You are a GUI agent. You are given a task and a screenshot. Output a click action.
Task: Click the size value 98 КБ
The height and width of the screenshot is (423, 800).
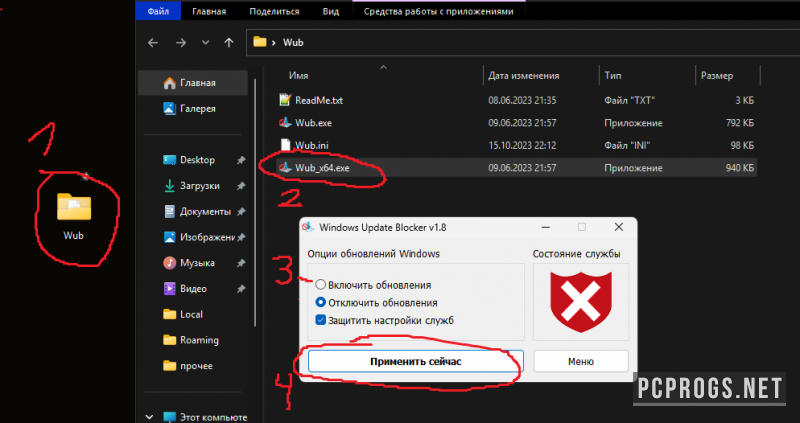pos(742,145)
